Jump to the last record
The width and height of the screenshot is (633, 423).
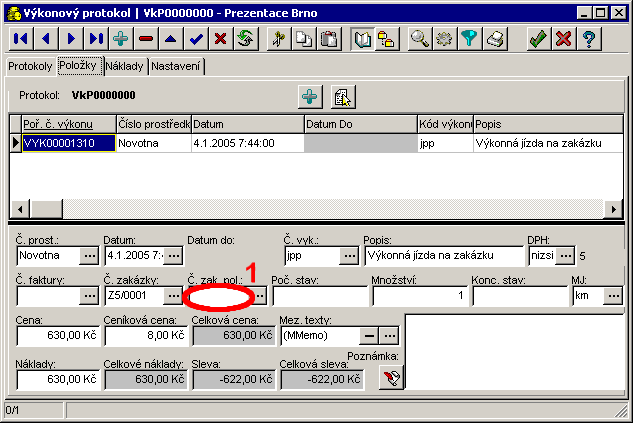[95, 39]
